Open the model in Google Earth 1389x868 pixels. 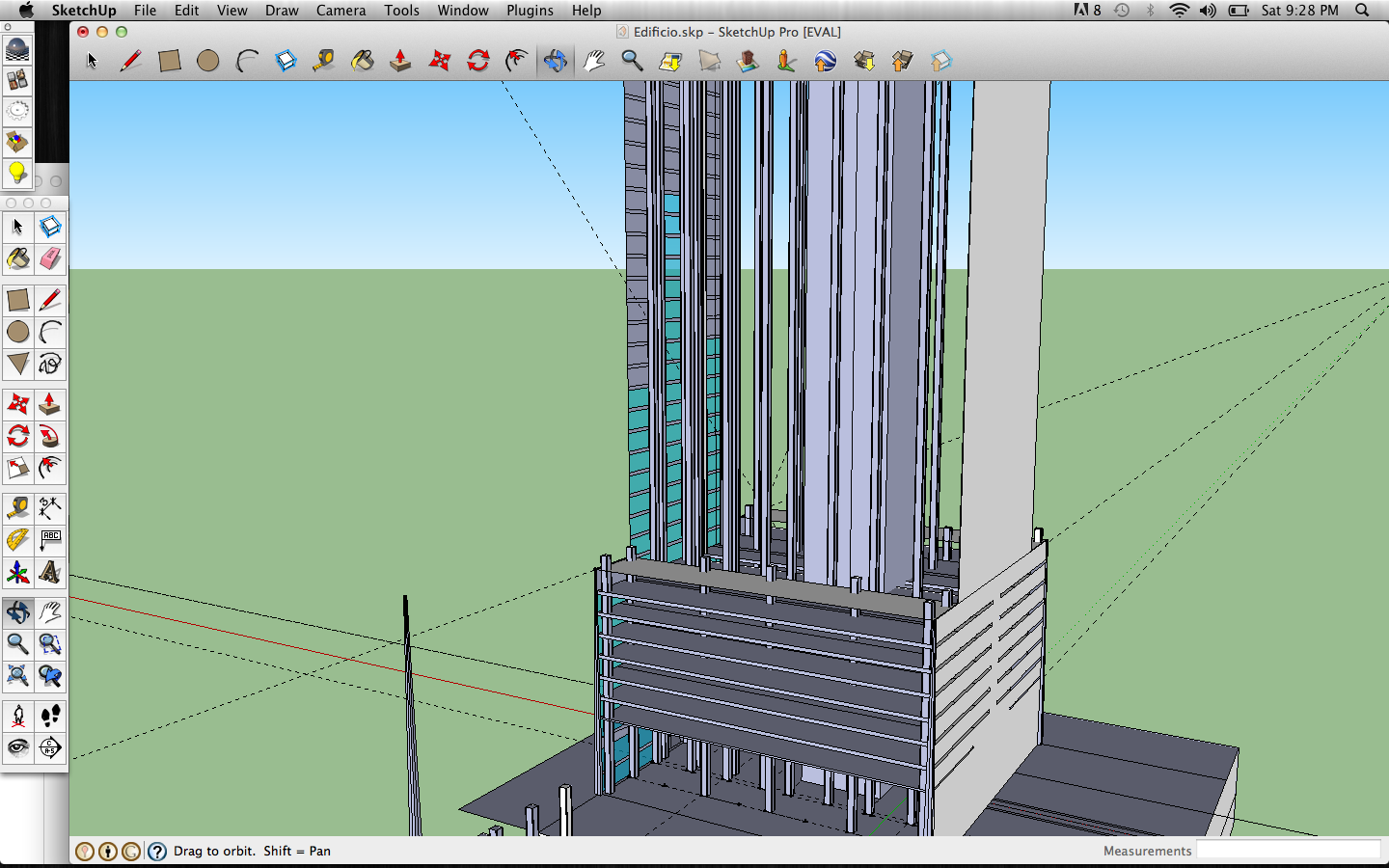pos(827,61)
